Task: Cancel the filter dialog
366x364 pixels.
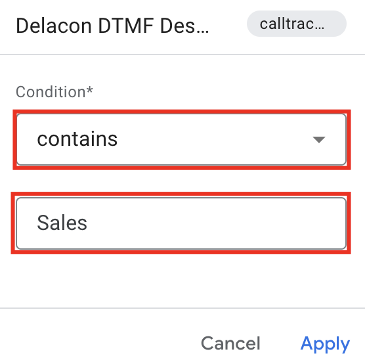Action: (231, 343)
